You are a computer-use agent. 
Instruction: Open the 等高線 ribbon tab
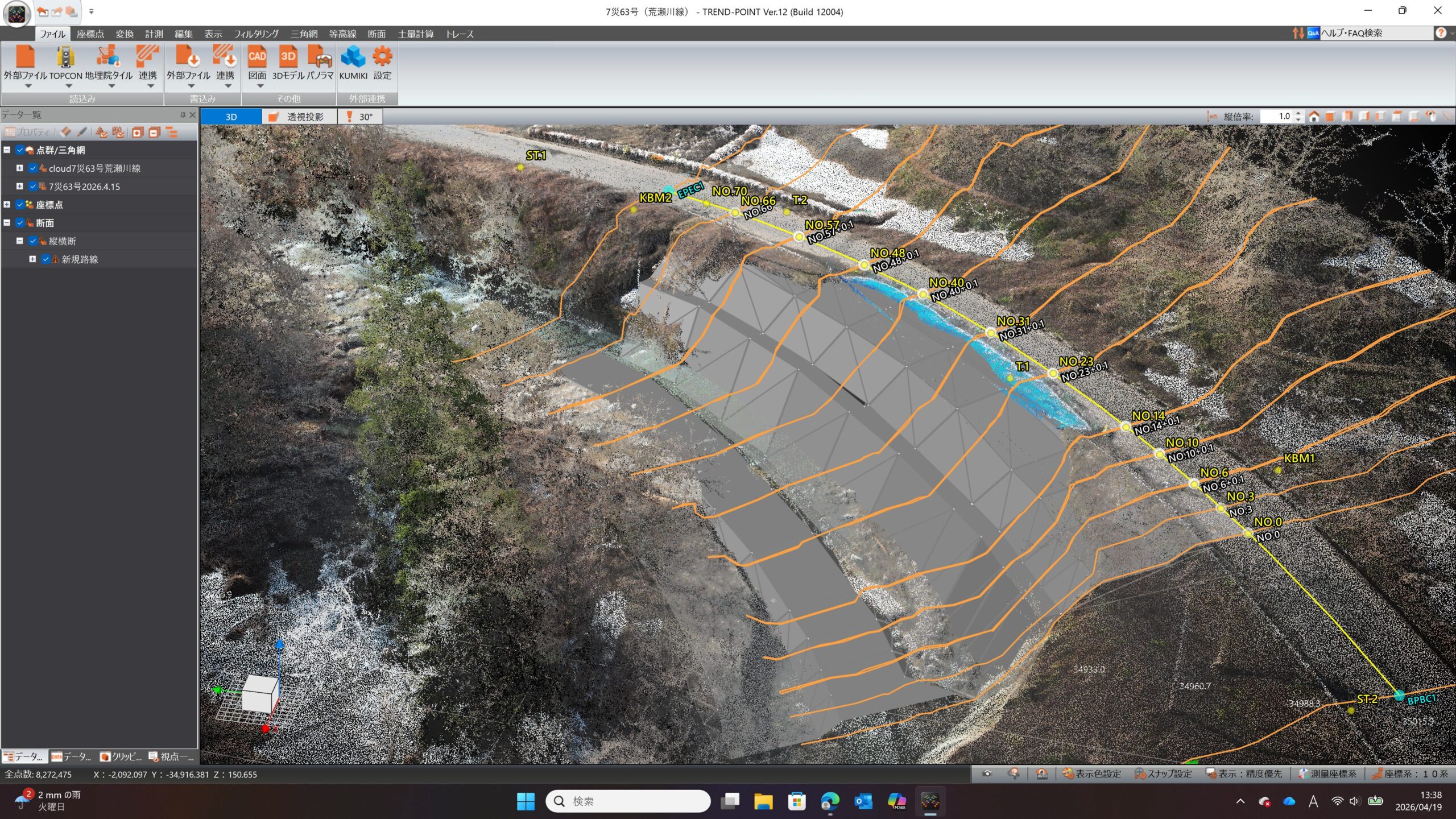click(342, 34)
